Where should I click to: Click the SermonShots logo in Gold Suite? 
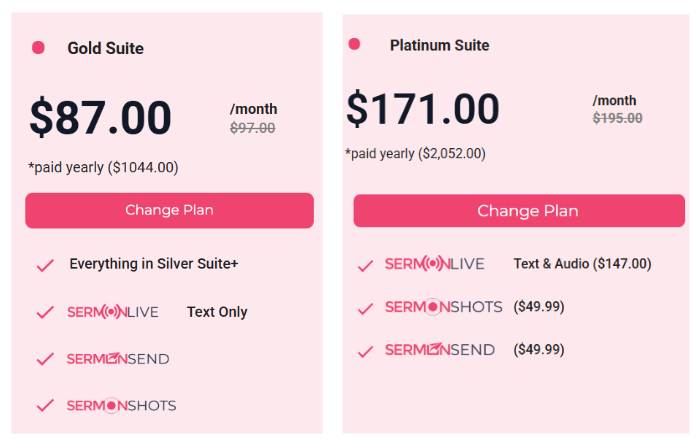click(121, 405)
